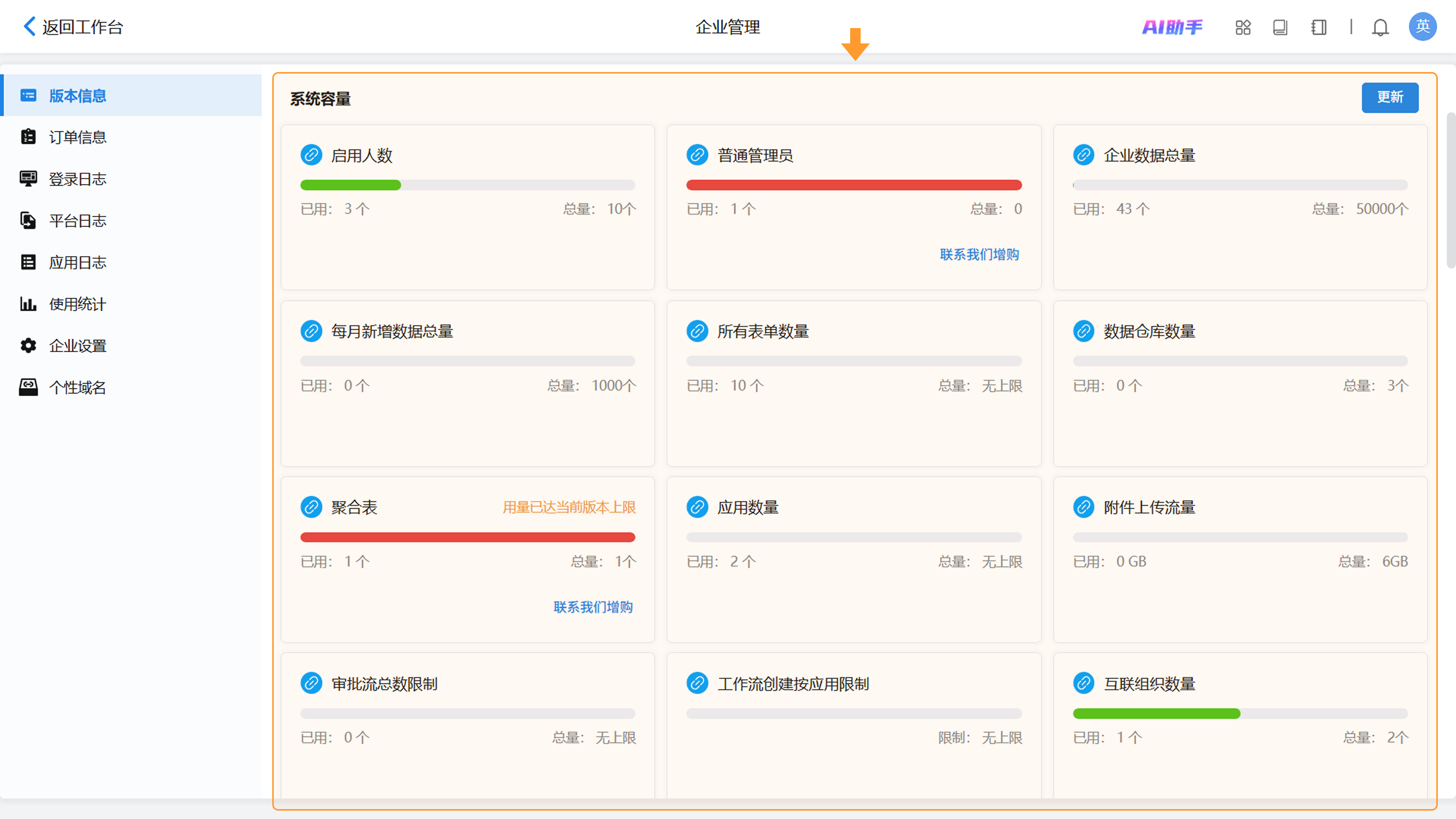This screenshot has height=819, width=1456.
Task: Click the link icon beside 附件上传流量
Action: [x=1084, y=507]
